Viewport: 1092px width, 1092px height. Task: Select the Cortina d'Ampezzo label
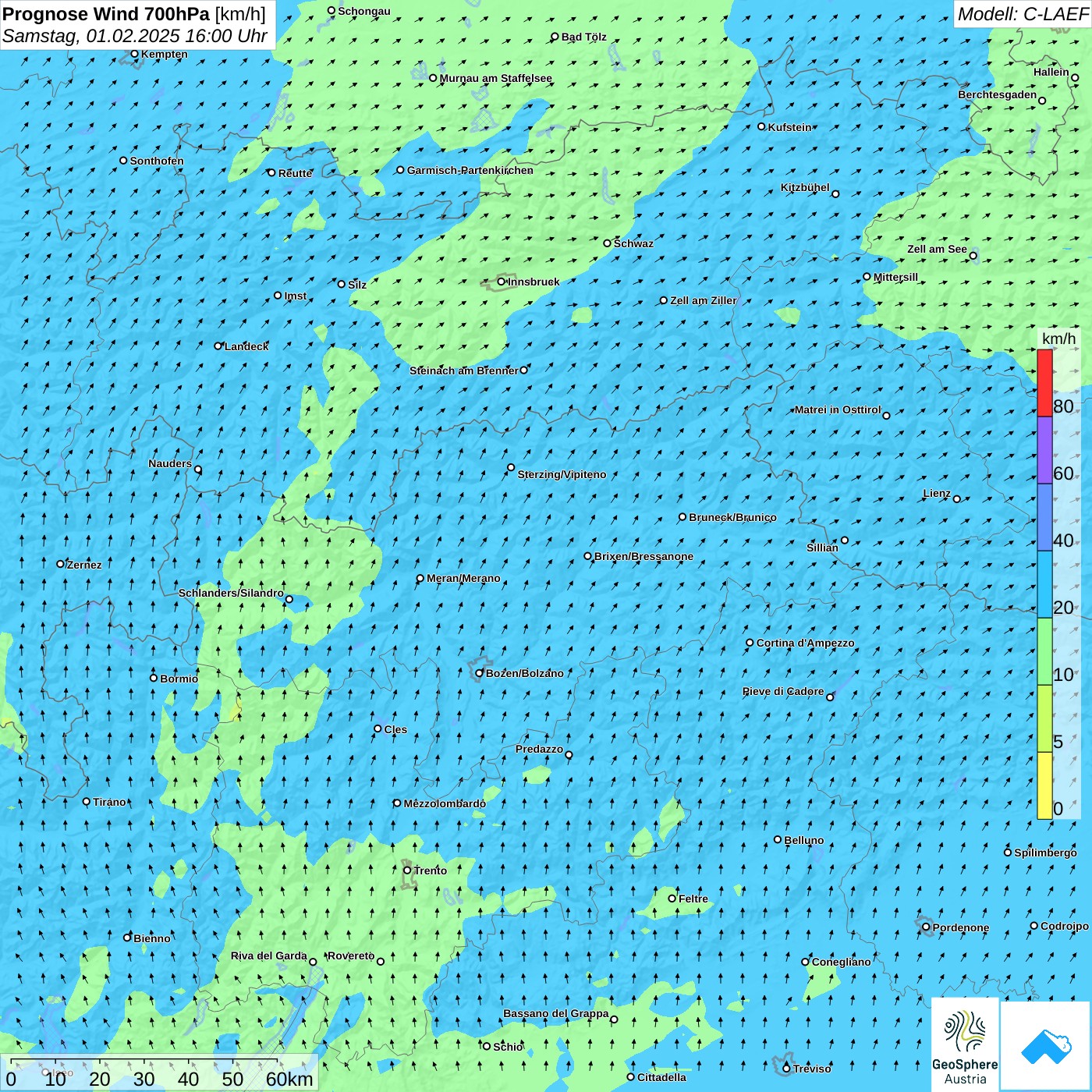pyautogui.click(x=805, y=643)
